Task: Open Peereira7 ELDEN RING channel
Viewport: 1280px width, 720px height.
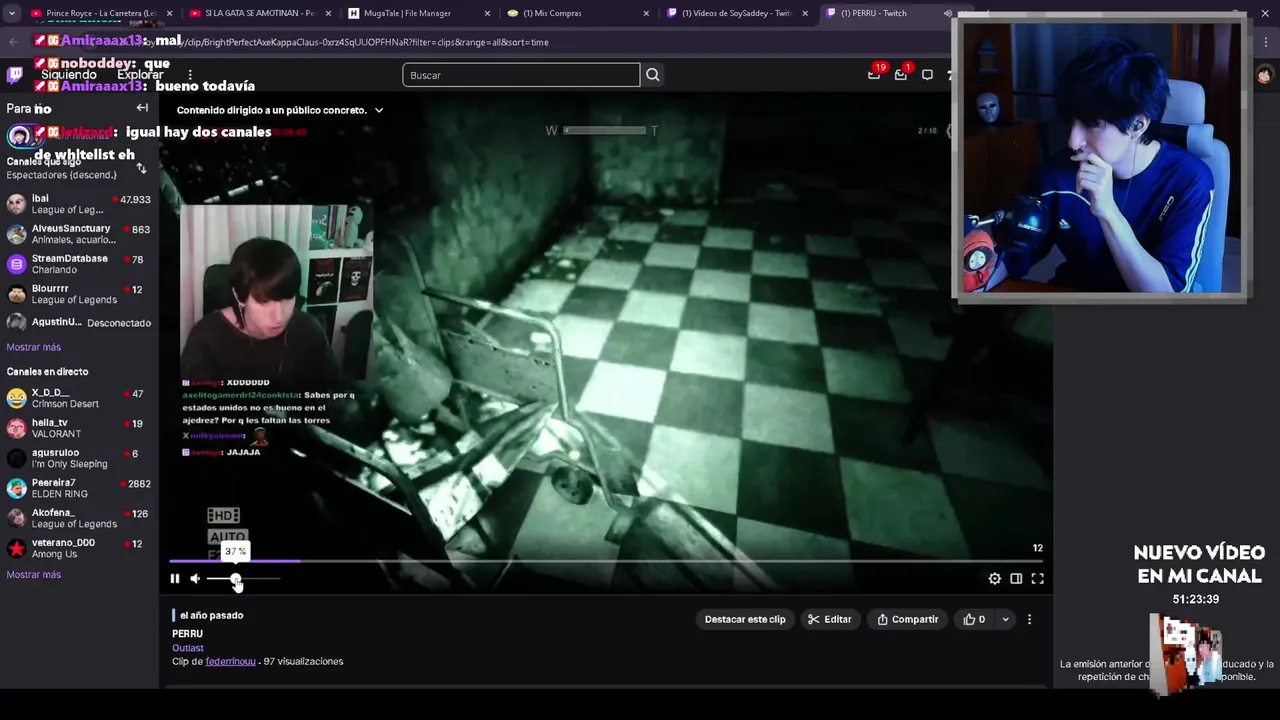Action: (x=79, y=488)
